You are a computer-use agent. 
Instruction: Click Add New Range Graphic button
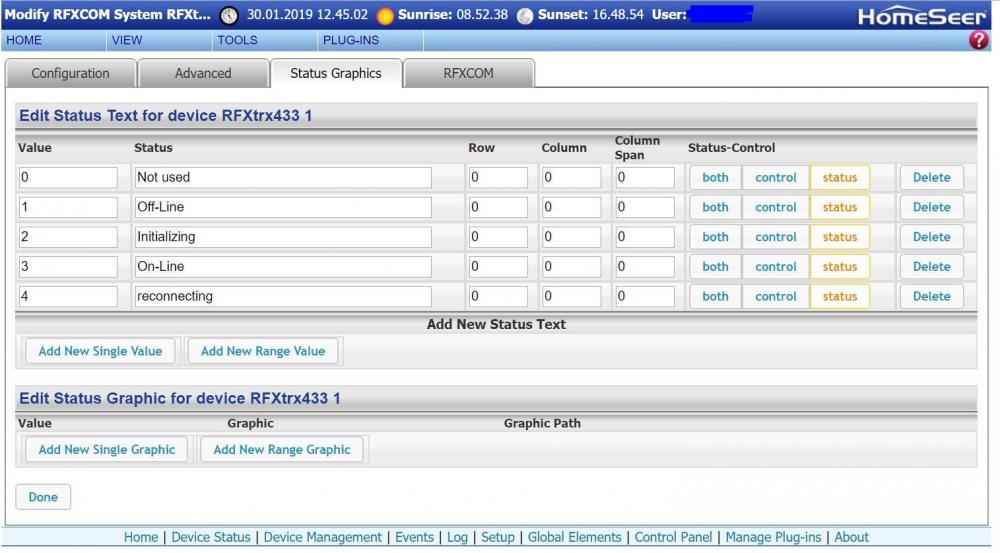coord(282,450)
